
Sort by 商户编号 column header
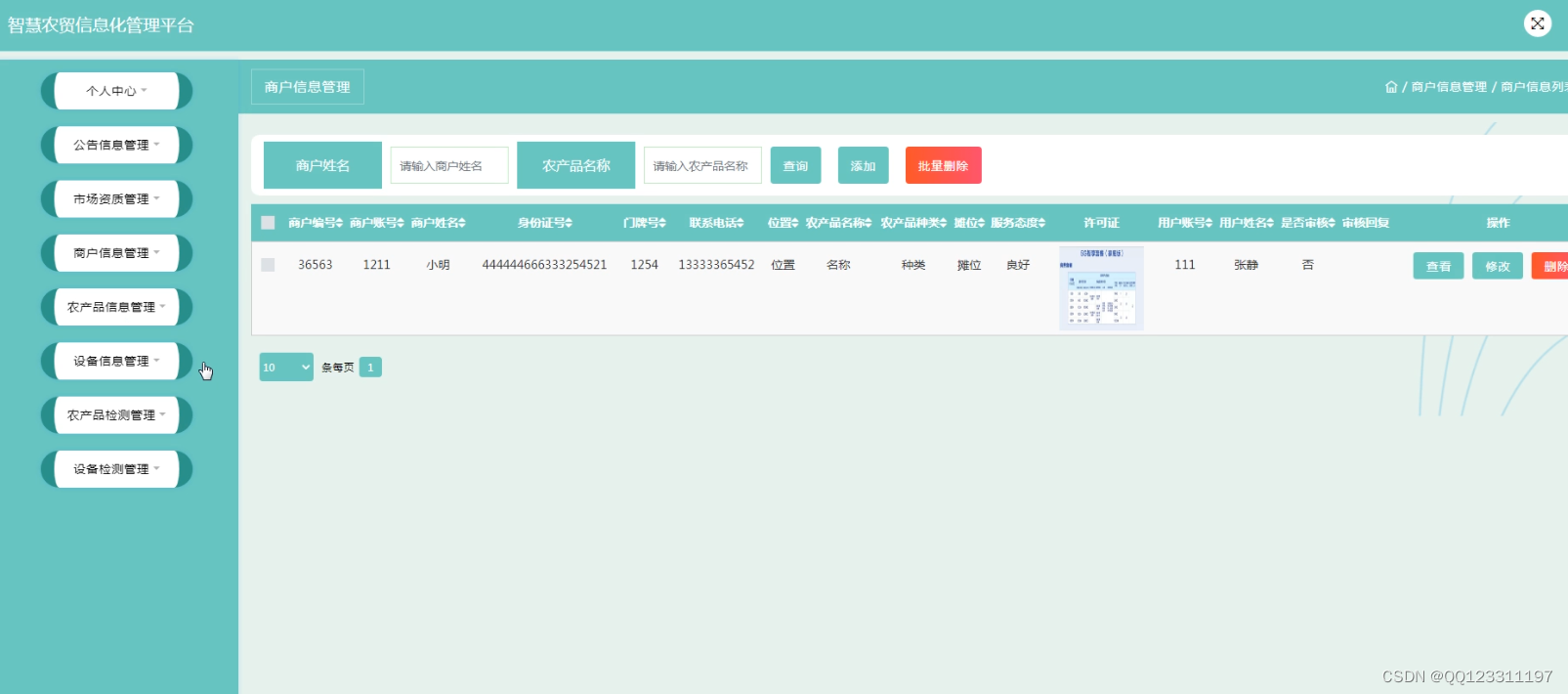[x=316, y=223]
